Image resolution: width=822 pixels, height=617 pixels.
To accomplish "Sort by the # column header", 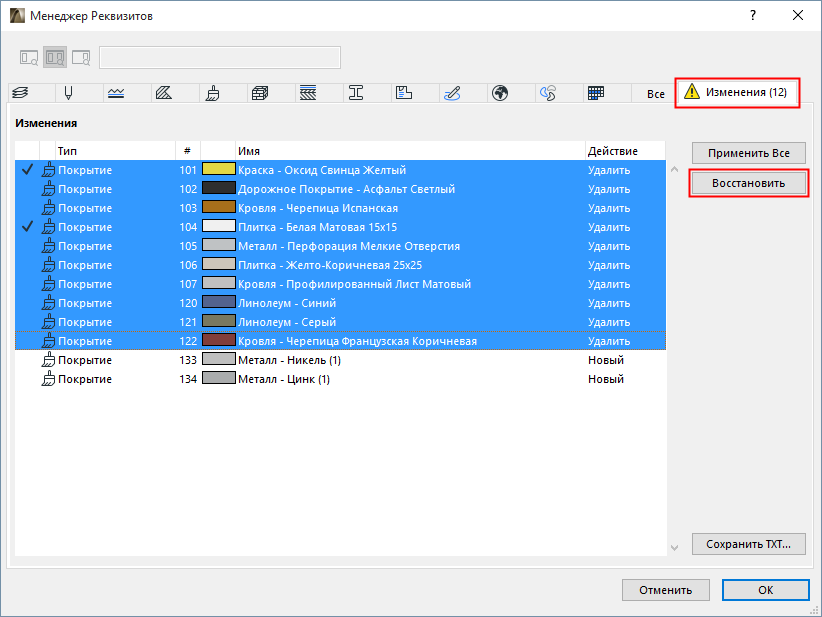I will [188, 151].
